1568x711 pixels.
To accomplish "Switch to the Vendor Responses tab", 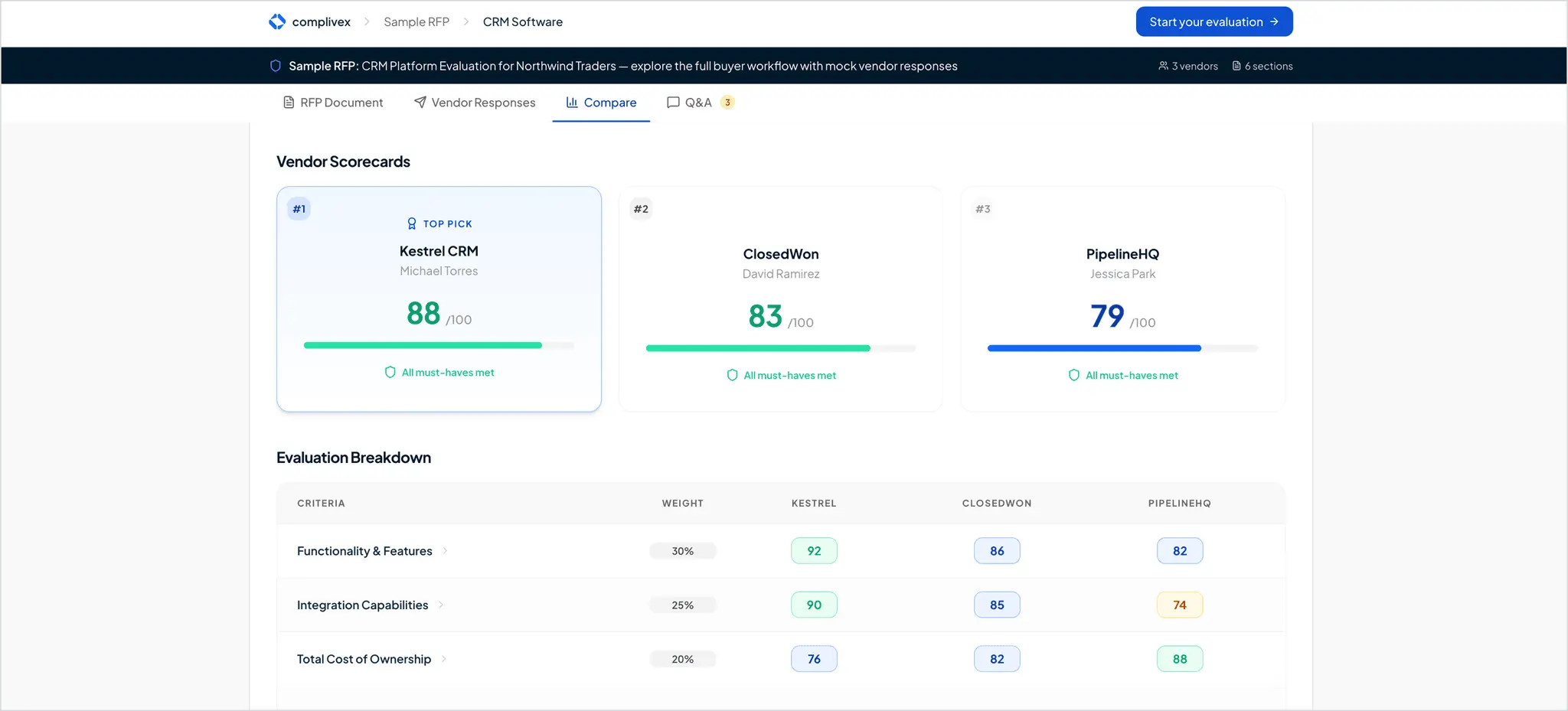I will click(x=475, y=103).
